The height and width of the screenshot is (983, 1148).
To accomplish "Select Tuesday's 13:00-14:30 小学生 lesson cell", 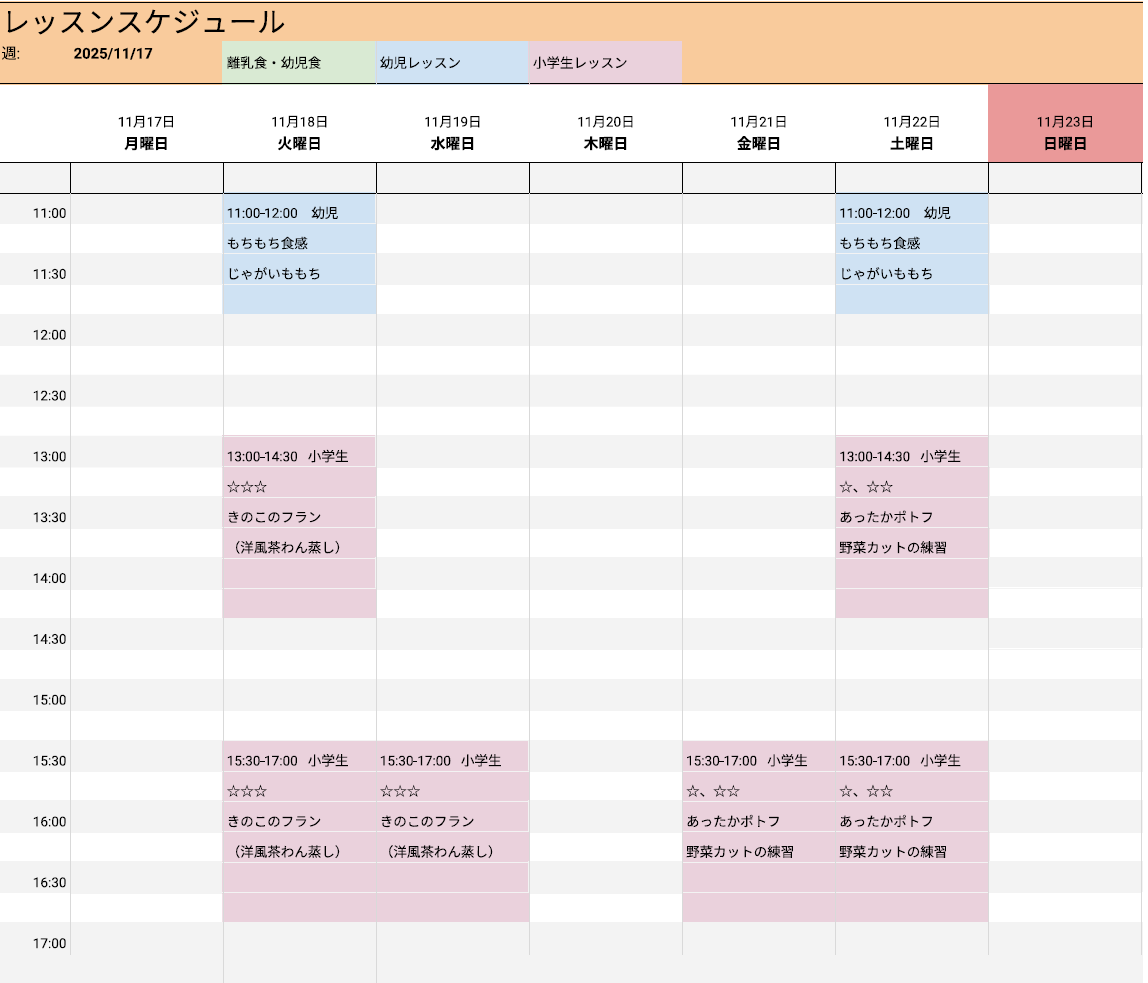I will pos(299,456).
